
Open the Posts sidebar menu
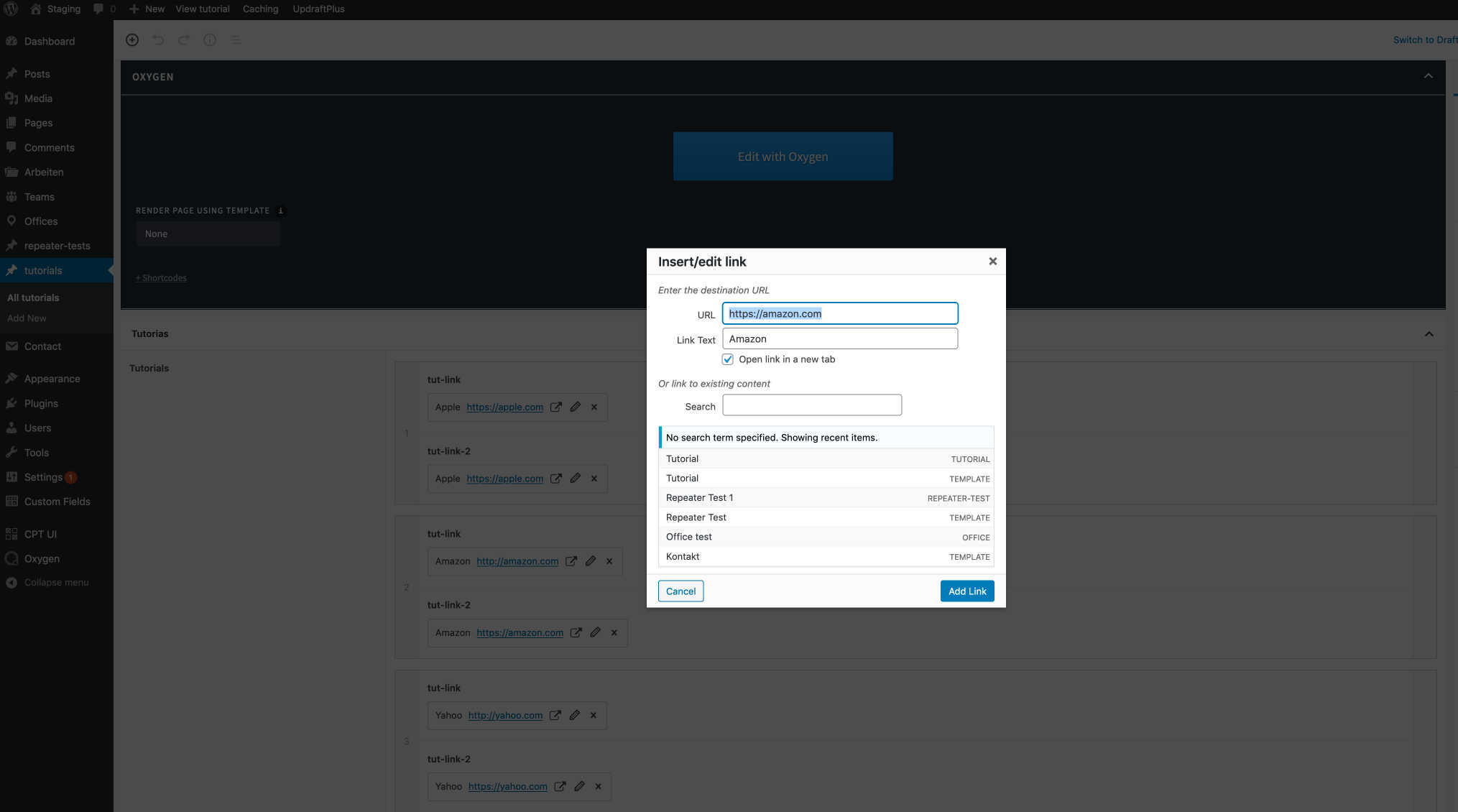(x=57, y=74)
